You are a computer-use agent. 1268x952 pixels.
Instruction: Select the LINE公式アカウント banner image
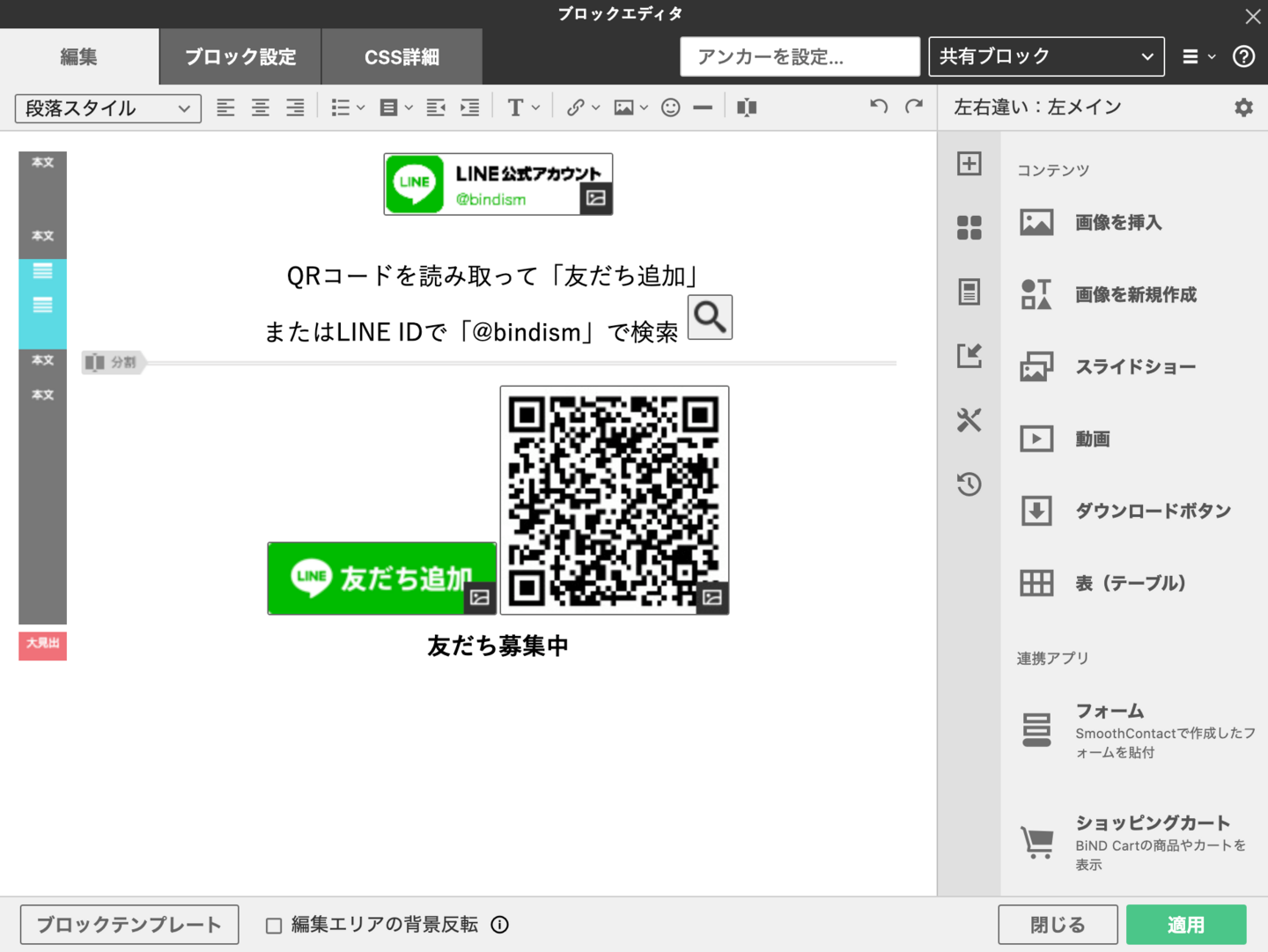pyautogui.click(x=498, y=184)
